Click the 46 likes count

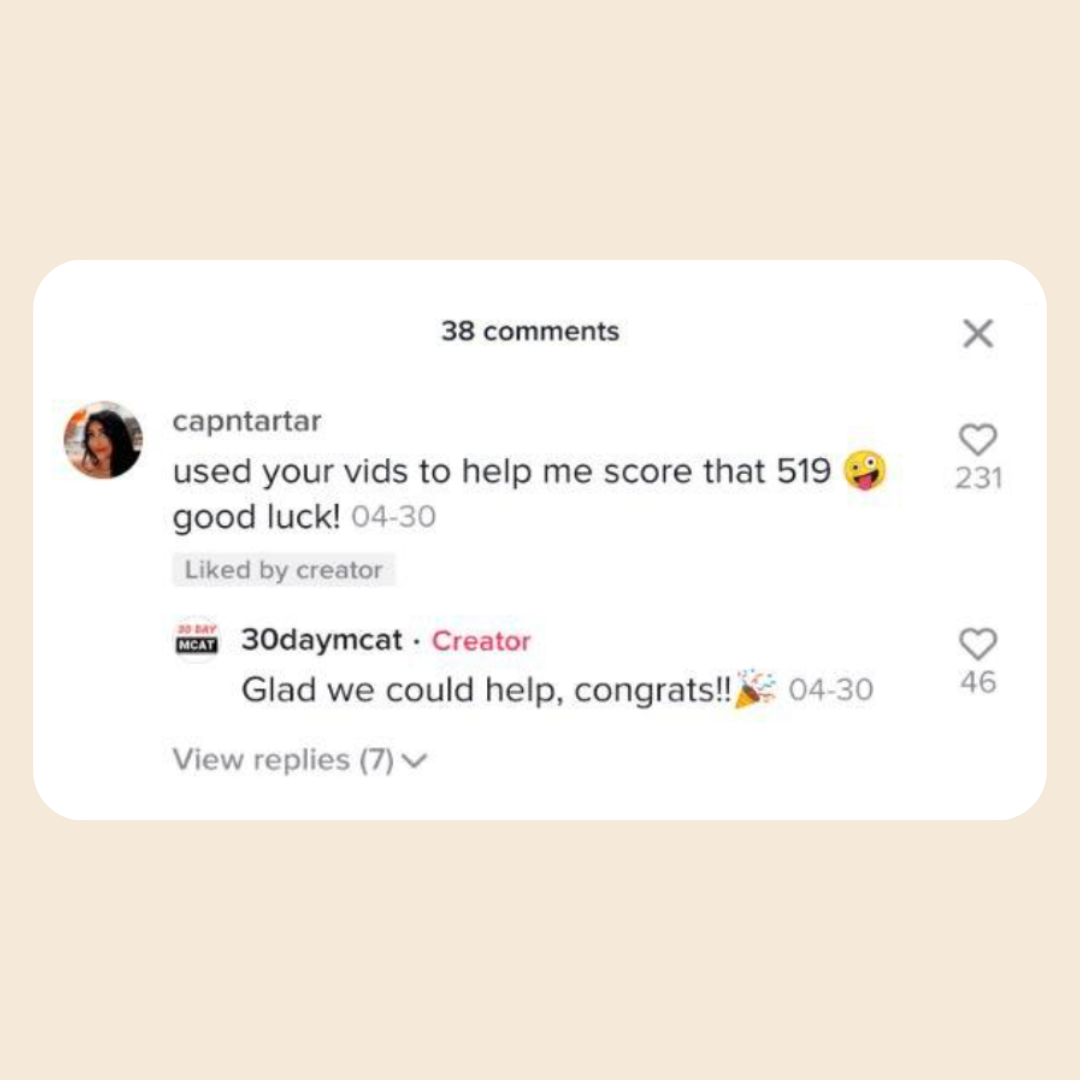pos(978,683)
